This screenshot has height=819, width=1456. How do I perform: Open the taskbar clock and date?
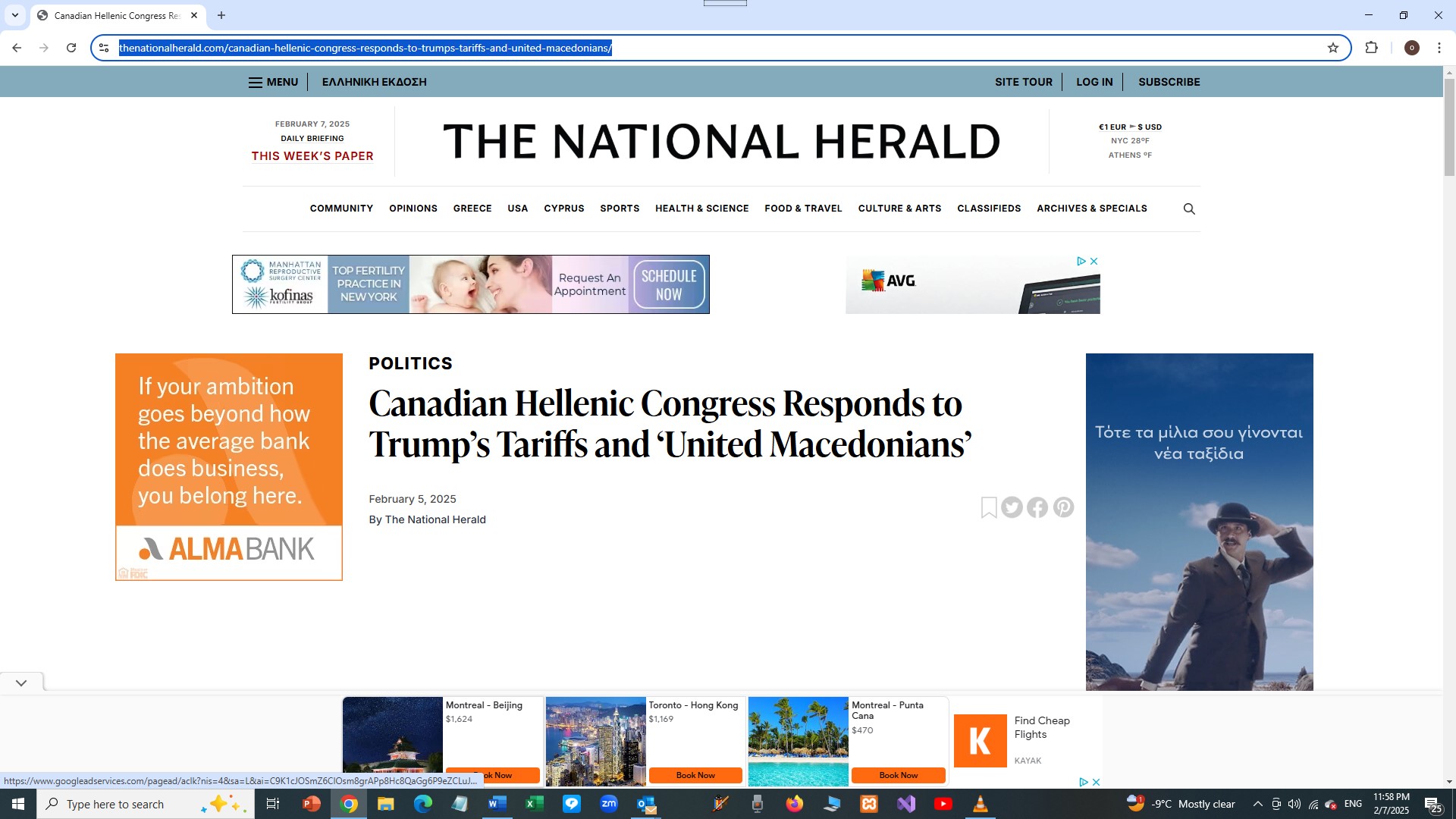(1392, 804)
